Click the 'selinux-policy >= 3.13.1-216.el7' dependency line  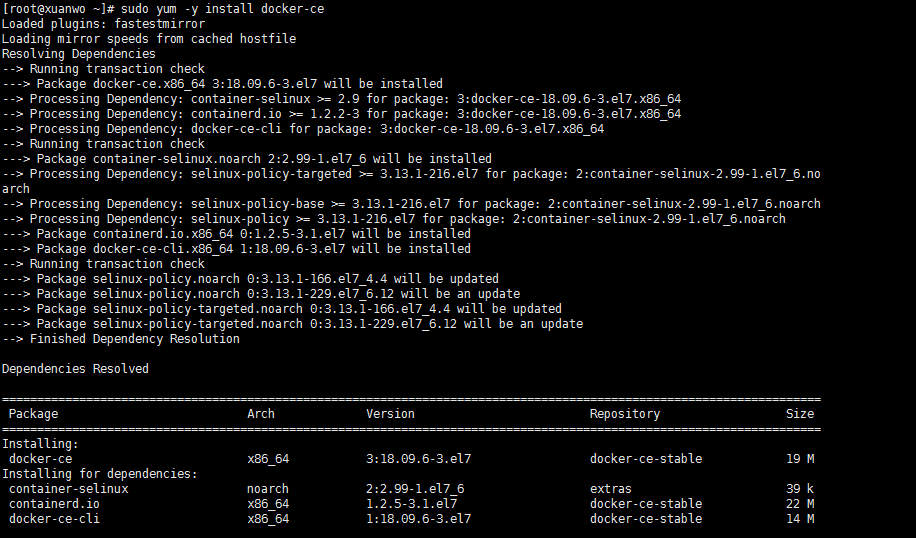[394, 218]
